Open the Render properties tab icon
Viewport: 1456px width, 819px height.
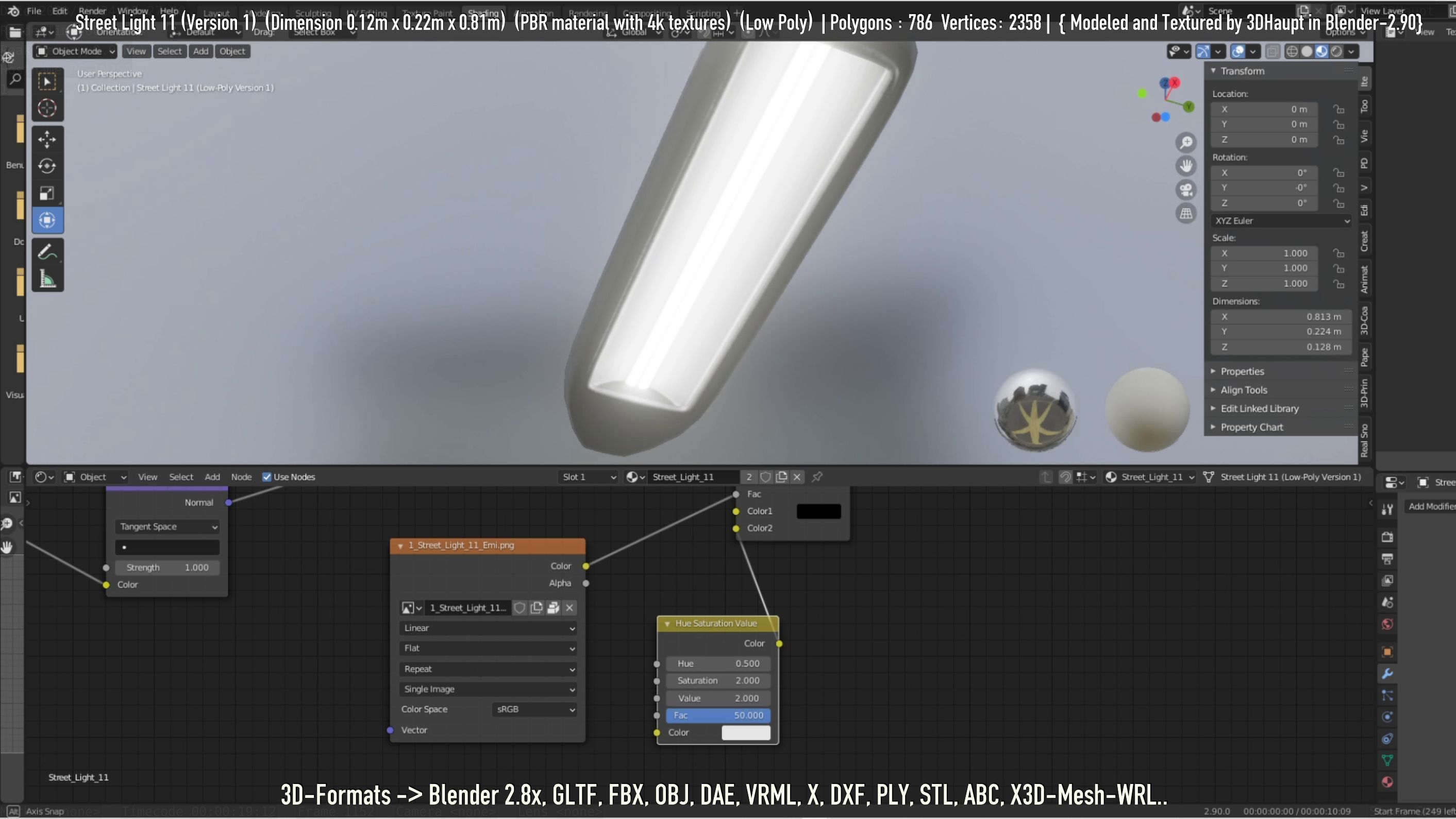click(1387, 537)
